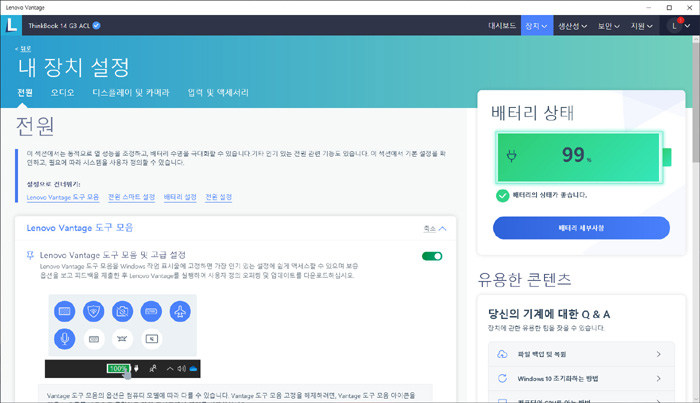This screenshot has height=403, width=700.
Task: Expand the Windows 10 초기화하는 방법 arrow
Action: (658, 378)
